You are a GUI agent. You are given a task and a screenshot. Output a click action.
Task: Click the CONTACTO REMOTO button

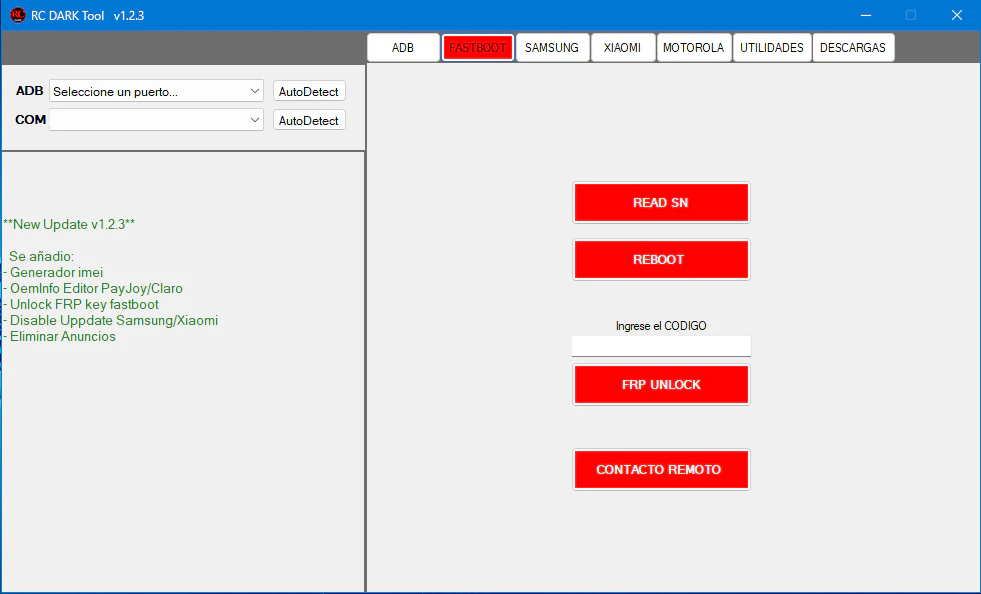[x=661, y=469]
